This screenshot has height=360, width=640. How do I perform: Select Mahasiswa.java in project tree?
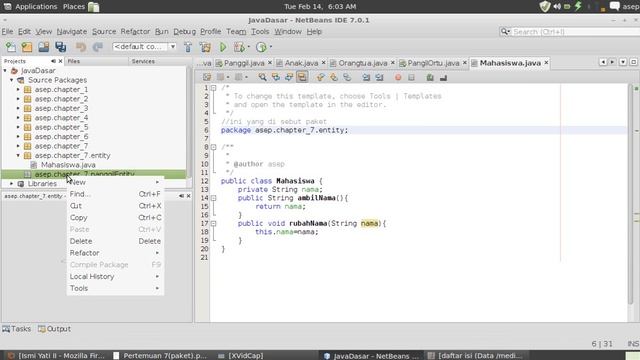coord(68,165)
